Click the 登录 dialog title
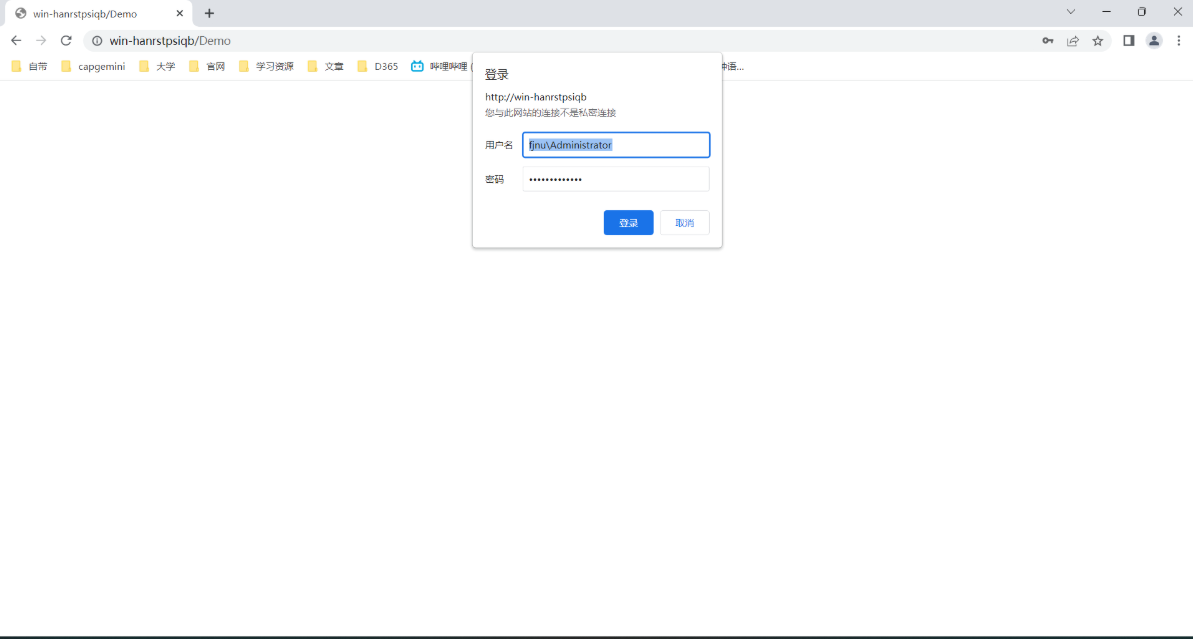Viewport: 1193px width, 639px height. coord(497,75)
